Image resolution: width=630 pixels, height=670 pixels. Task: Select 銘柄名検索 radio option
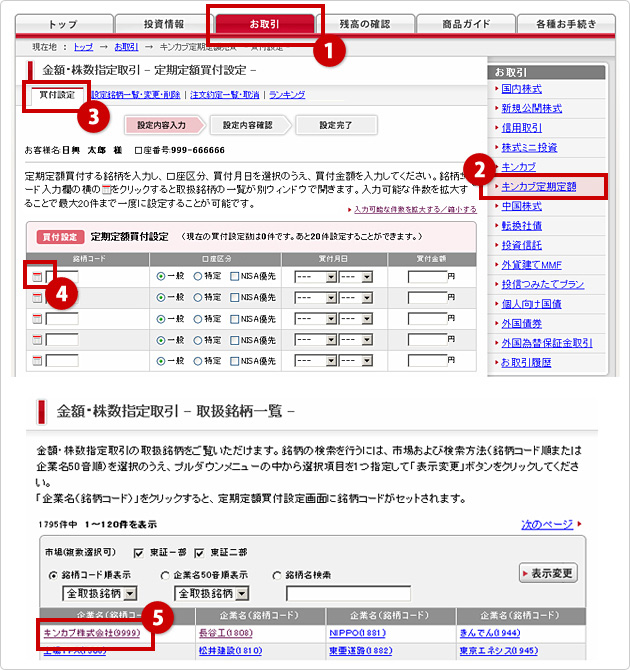tap(277, 576)
